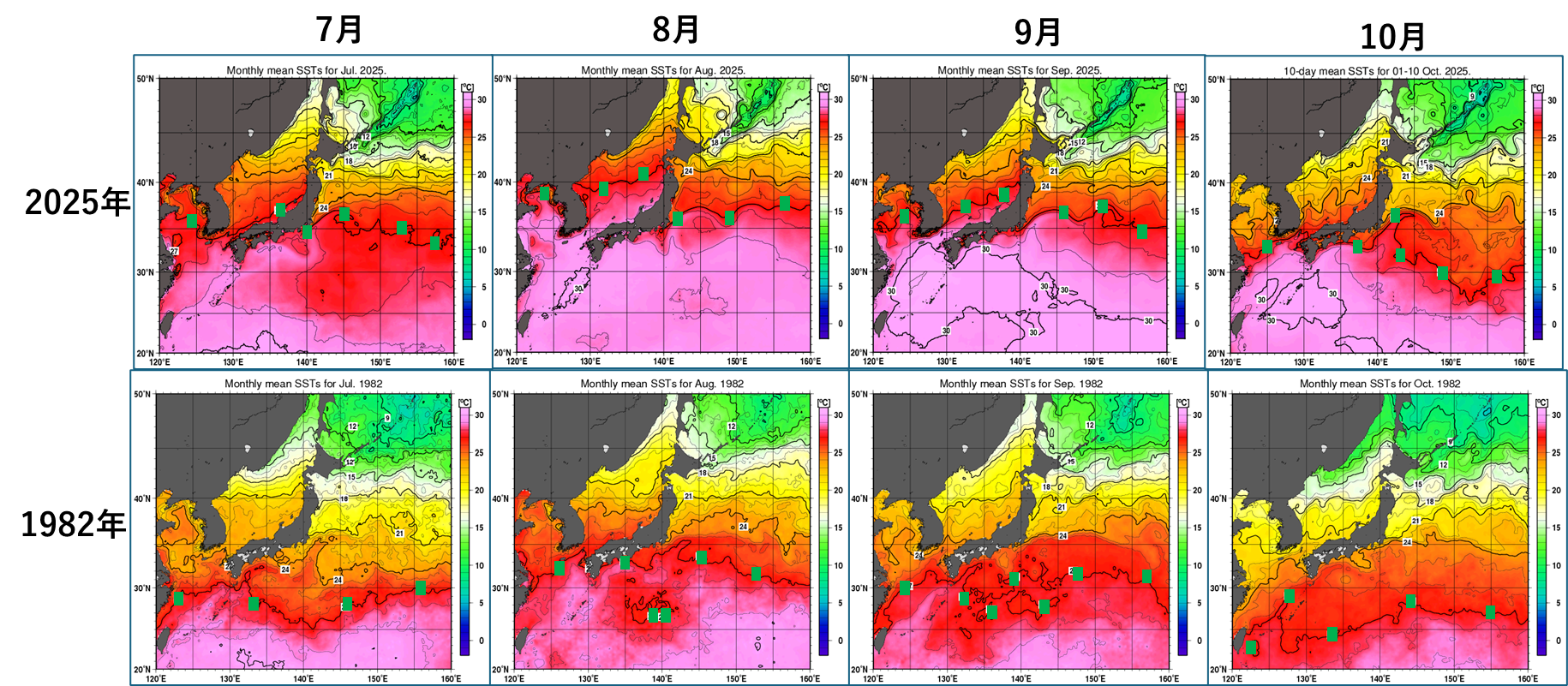Screen dimensions: 1568x686
Task: Select the leftmost green marker on Aug. 2025 map
Action: 545,194
